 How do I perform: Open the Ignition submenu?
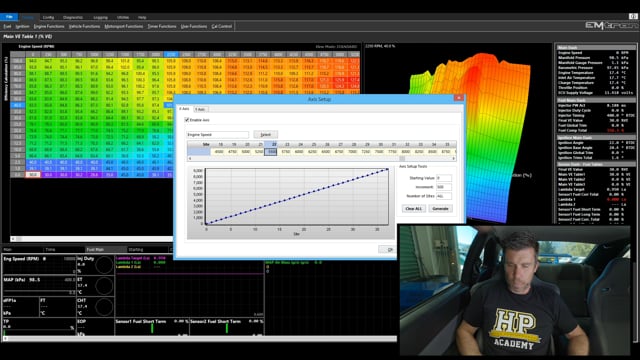[22, 26]
